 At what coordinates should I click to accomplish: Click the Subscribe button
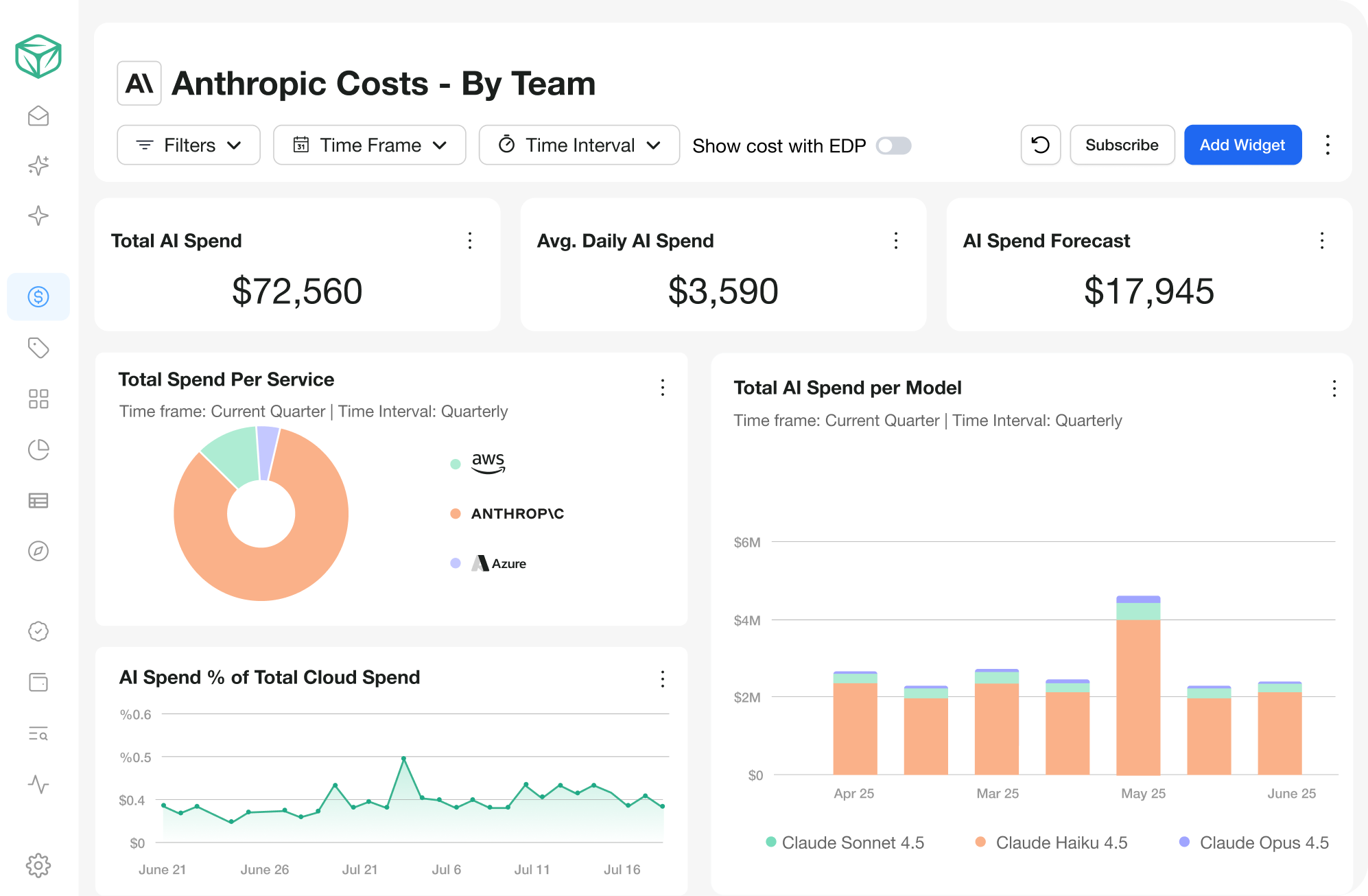tap(1122, 145)
